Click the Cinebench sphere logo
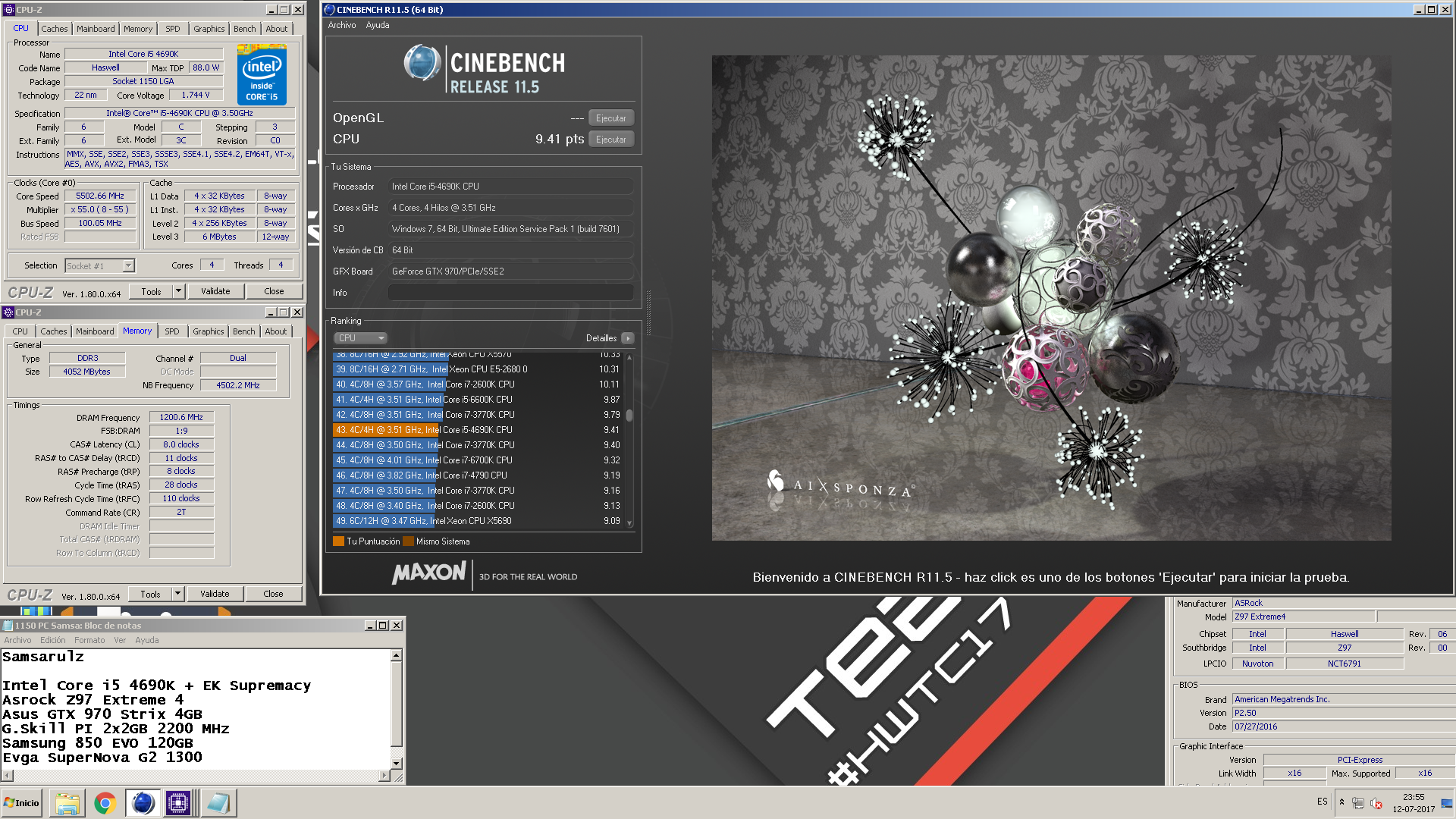The image size is (1456, 819). click(x=422, y=63)
